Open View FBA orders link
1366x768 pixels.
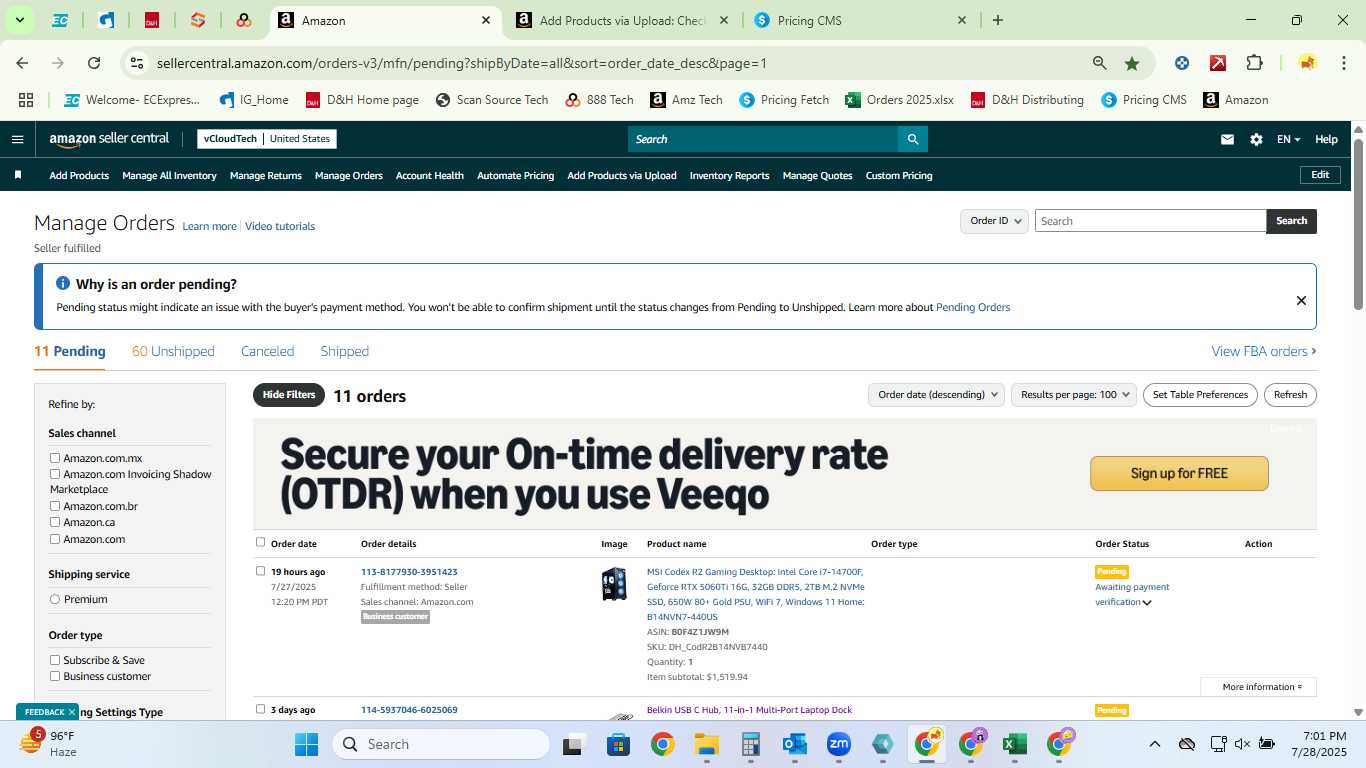click(1264, 351)
